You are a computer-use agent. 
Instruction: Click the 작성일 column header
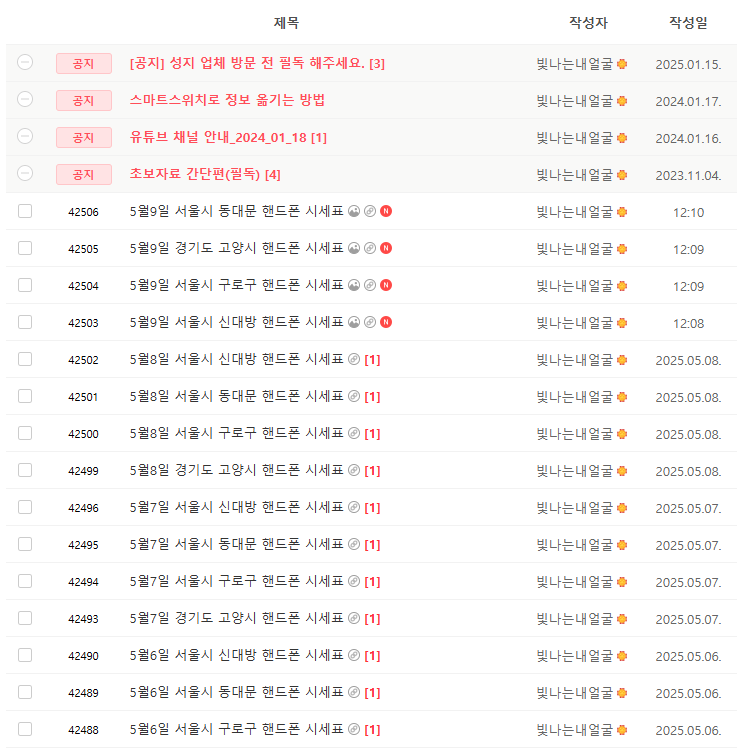click(688, 22)
